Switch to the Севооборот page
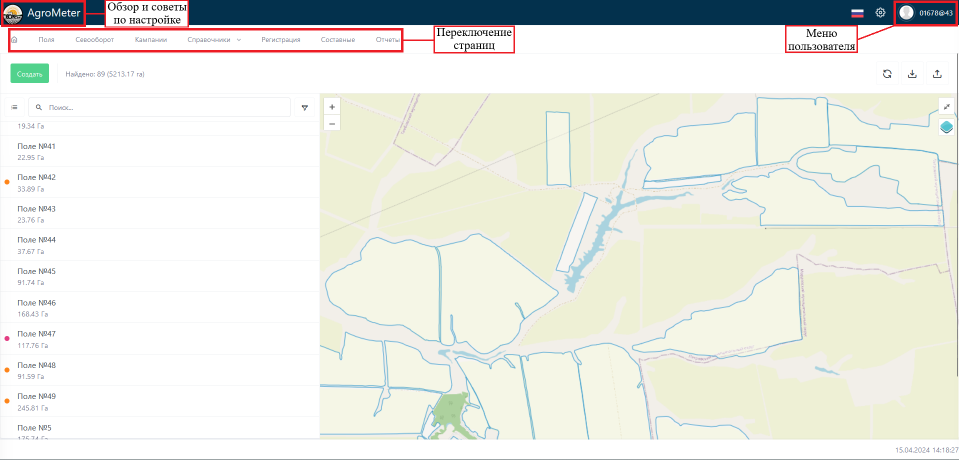This screenshot has height=460, width=959. point(95,40)
